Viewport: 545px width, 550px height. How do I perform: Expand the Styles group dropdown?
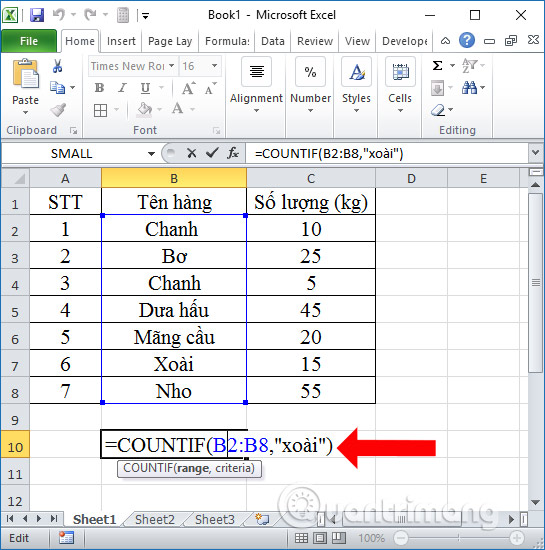[356, 110]
